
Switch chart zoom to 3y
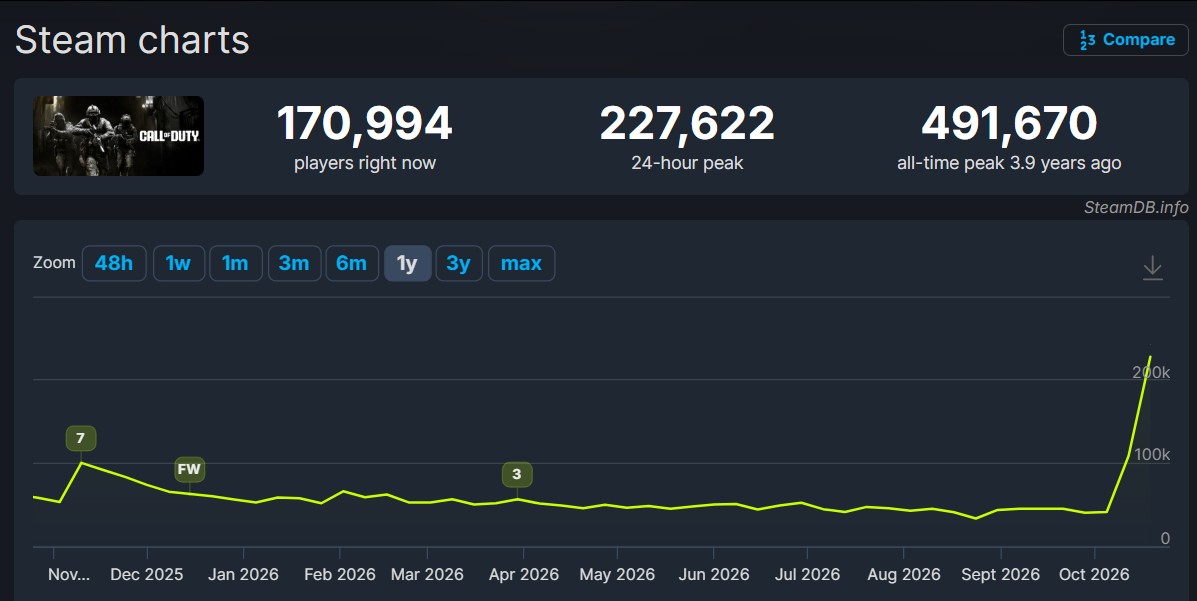[459, 263]
